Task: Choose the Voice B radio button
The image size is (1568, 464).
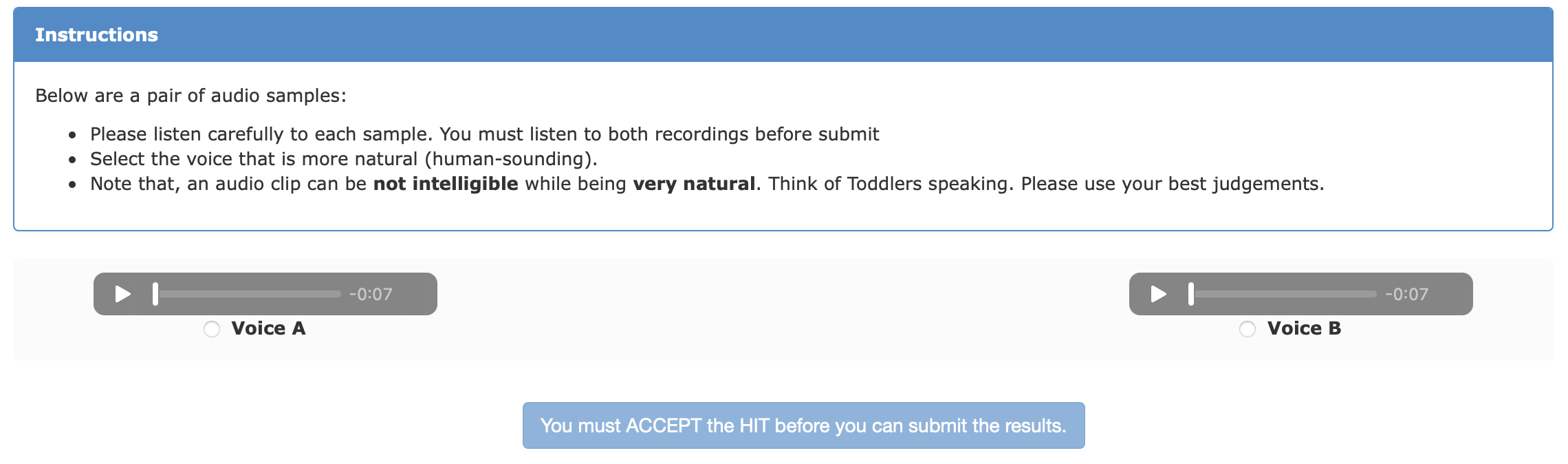Action: click(1248, 329)
